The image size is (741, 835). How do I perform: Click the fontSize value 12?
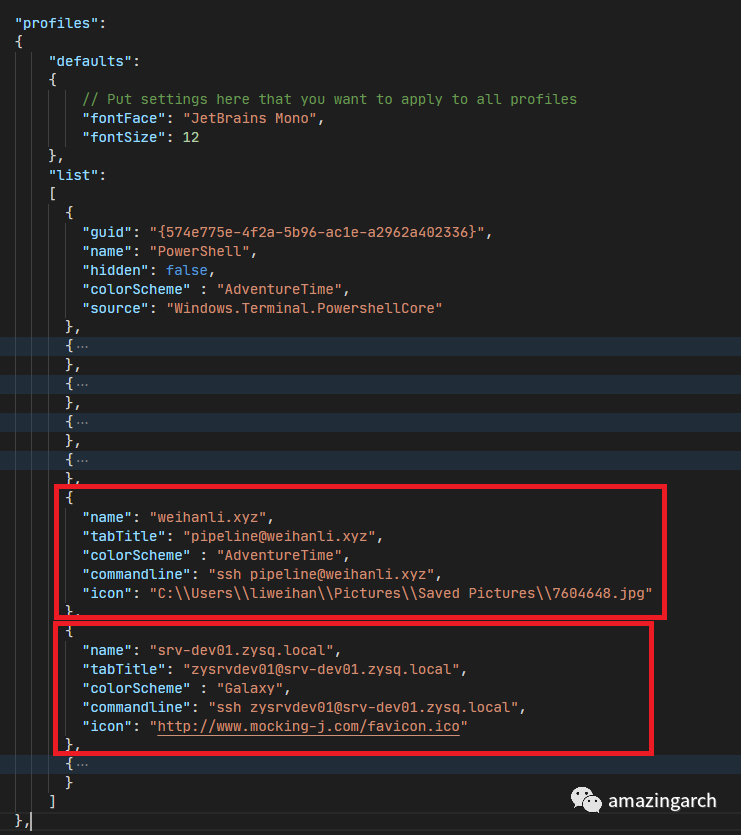point(191,137)
